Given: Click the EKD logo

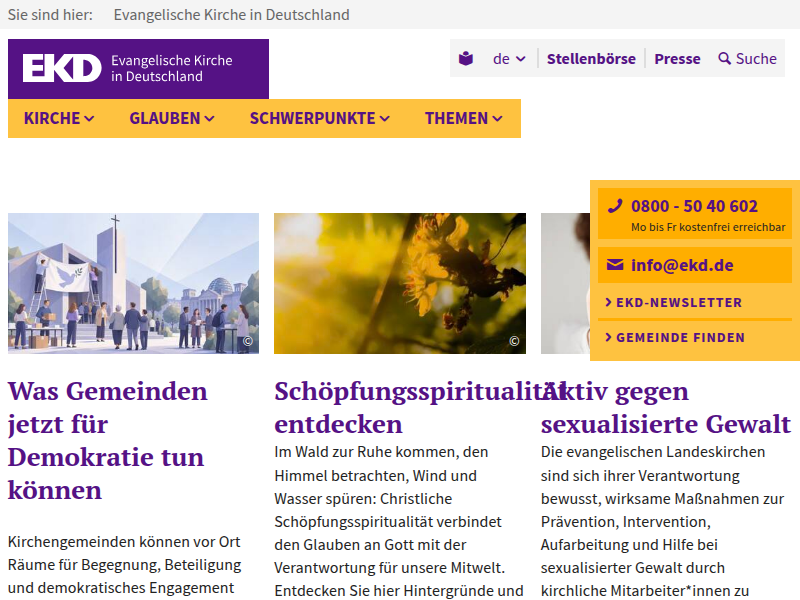Looking at the screenshot, I should click(x=138, y=69).
